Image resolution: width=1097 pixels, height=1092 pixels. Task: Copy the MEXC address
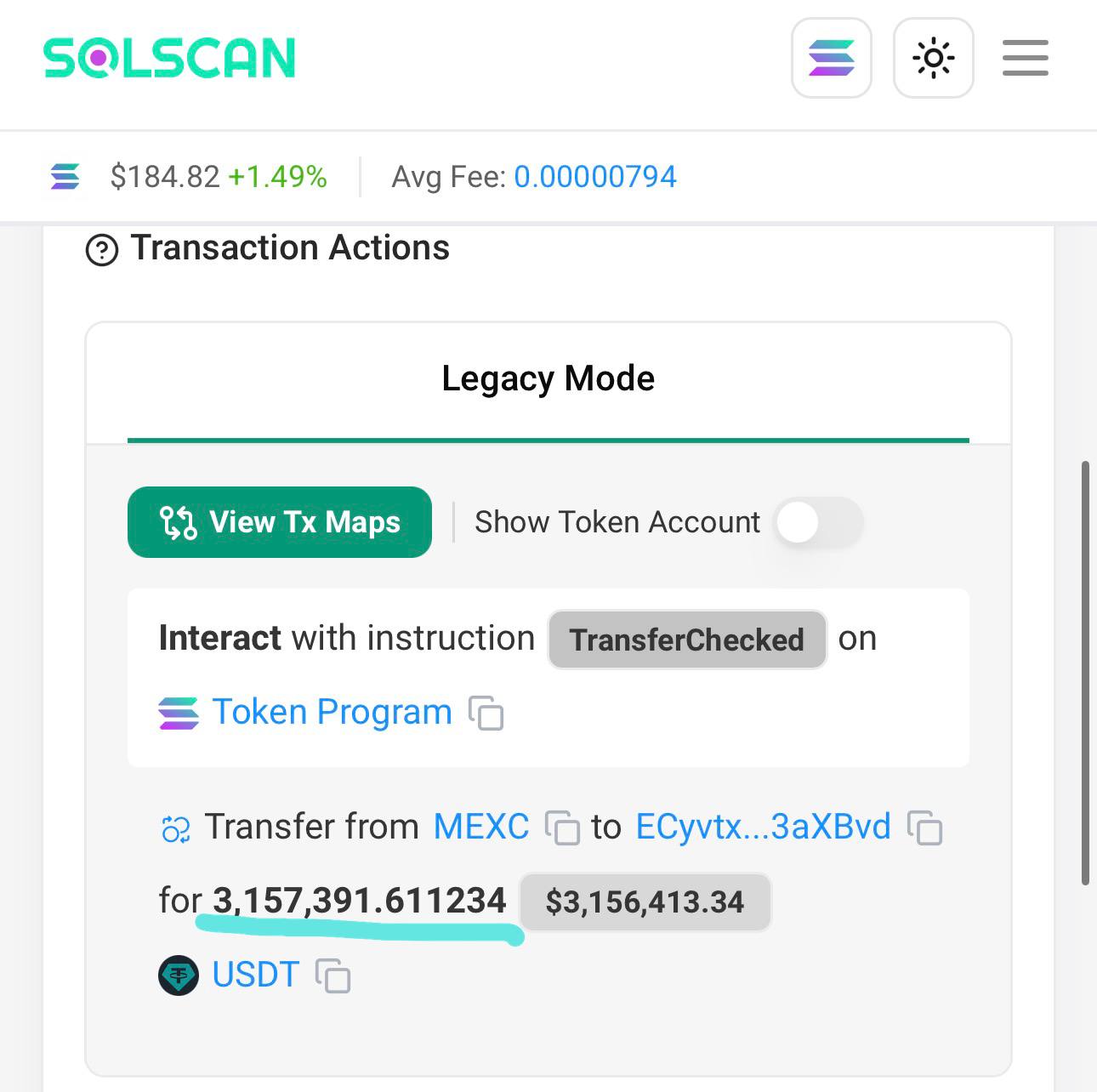[561, 828]
